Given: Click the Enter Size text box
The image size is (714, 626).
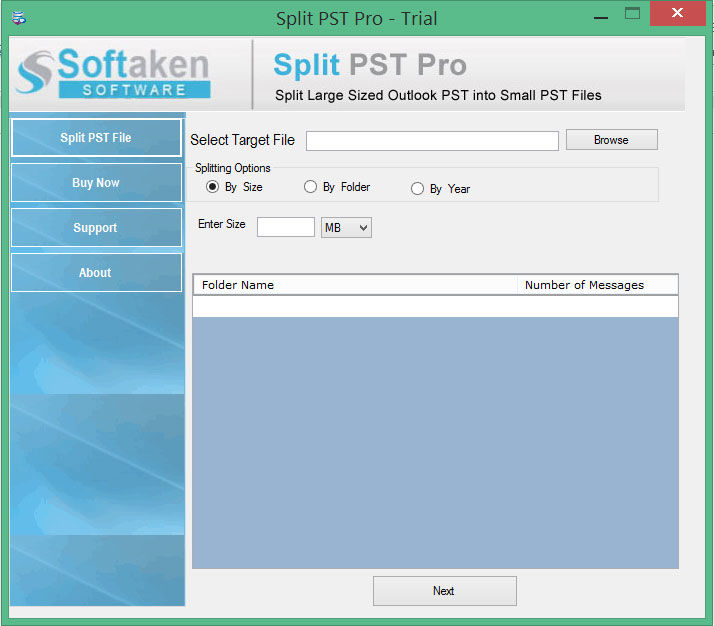Looking at the screenshot, I should point(286,227).
